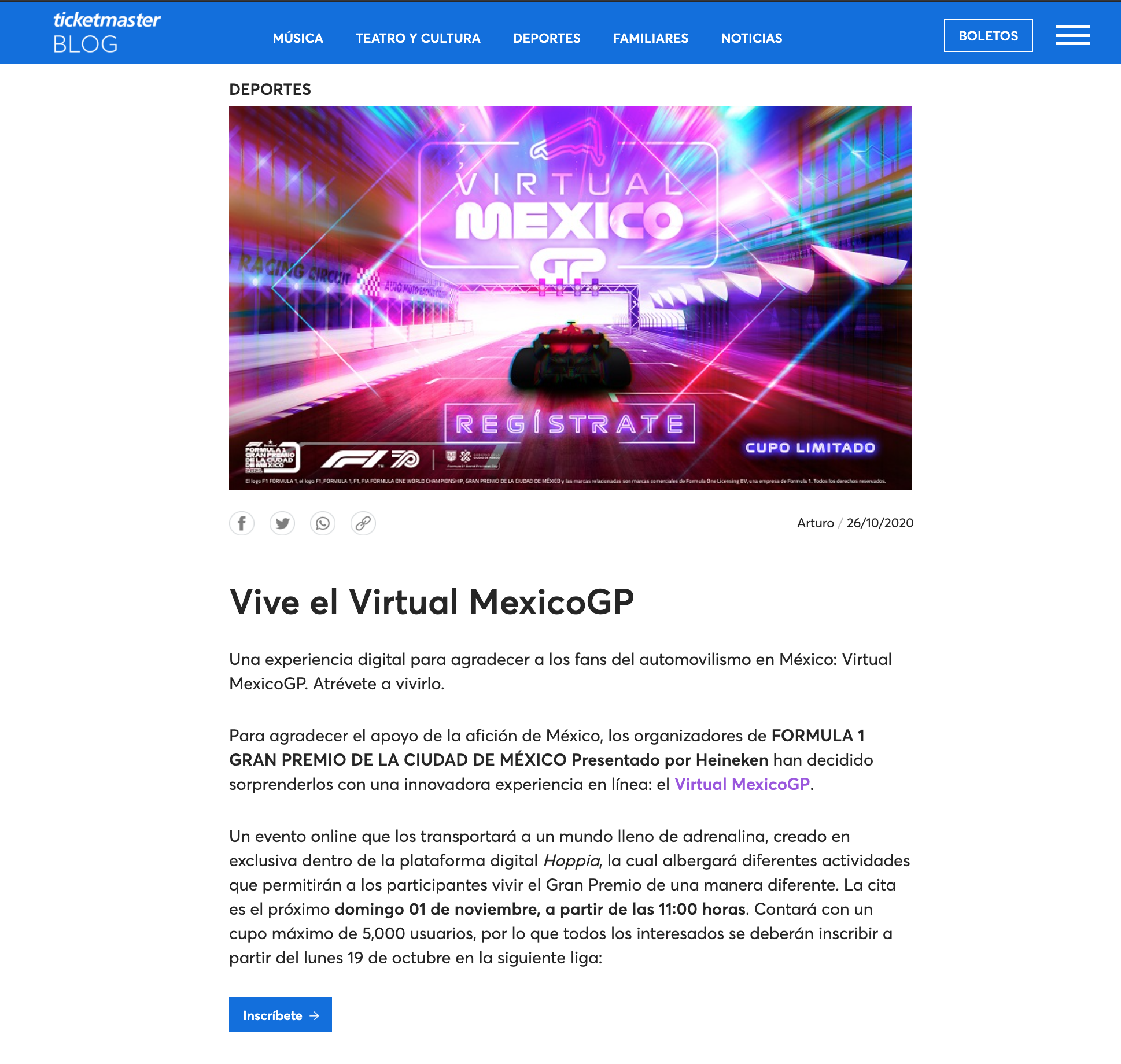
Task: Open Deportes in the navigation bar
Action: click(547, 38)
